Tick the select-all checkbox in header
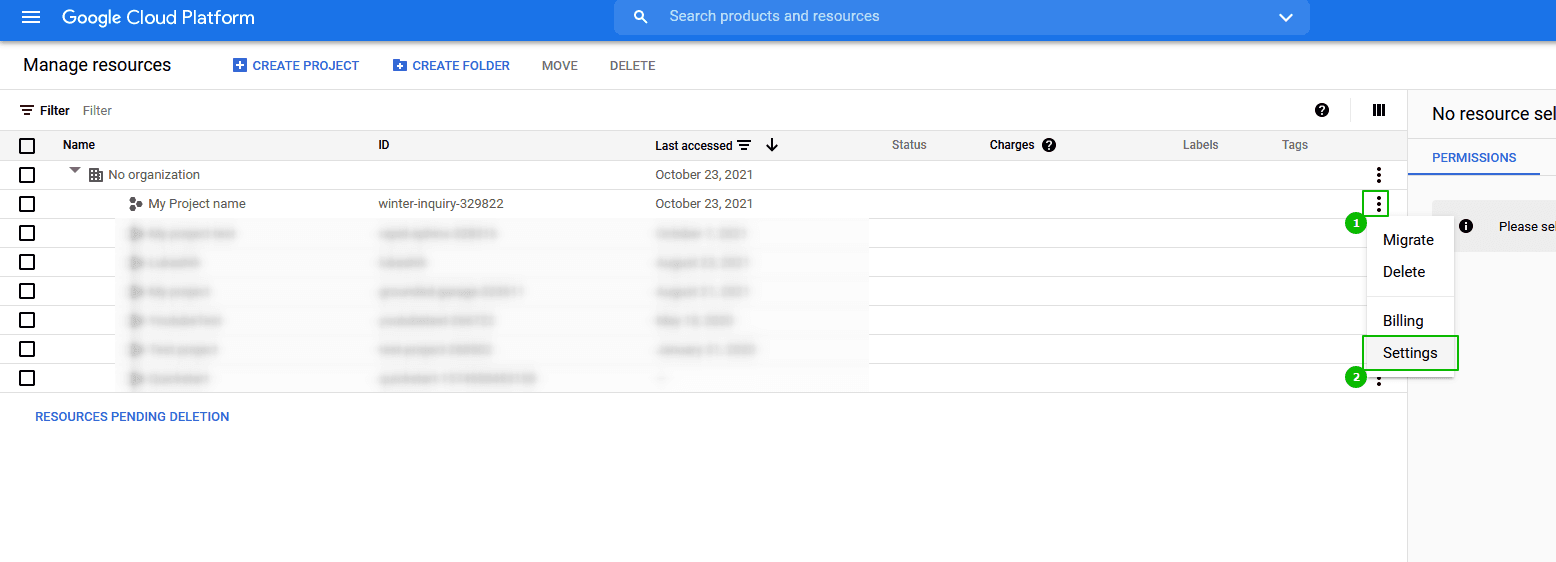This screenshot has height=562, width=1556. click(x=27, y=146)
